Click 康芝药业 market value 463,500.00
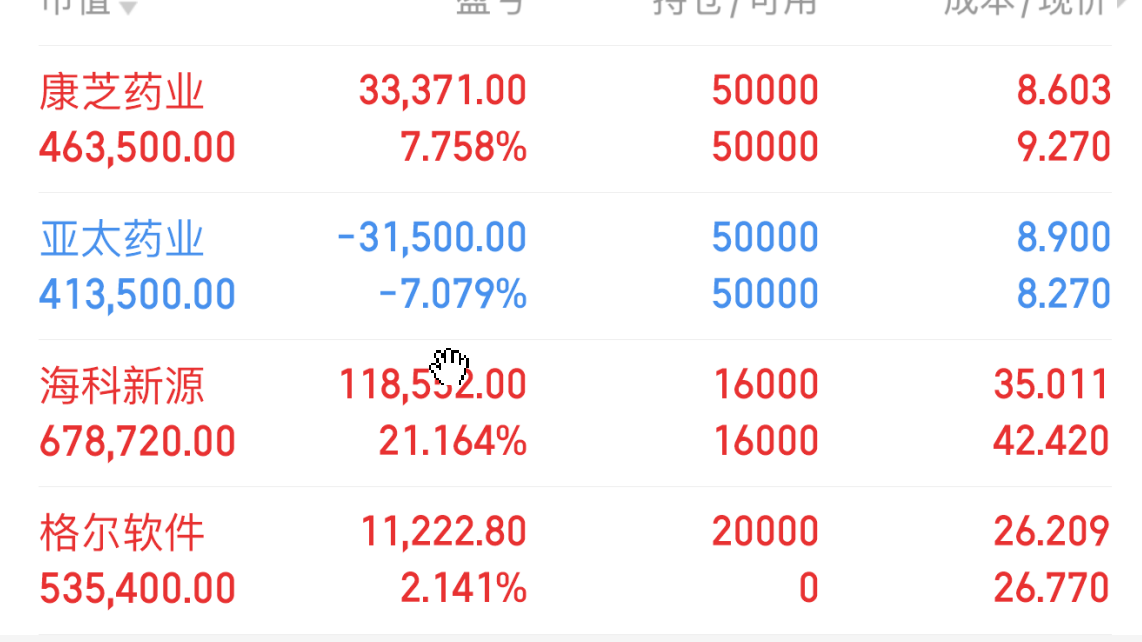 pos(137,147)
